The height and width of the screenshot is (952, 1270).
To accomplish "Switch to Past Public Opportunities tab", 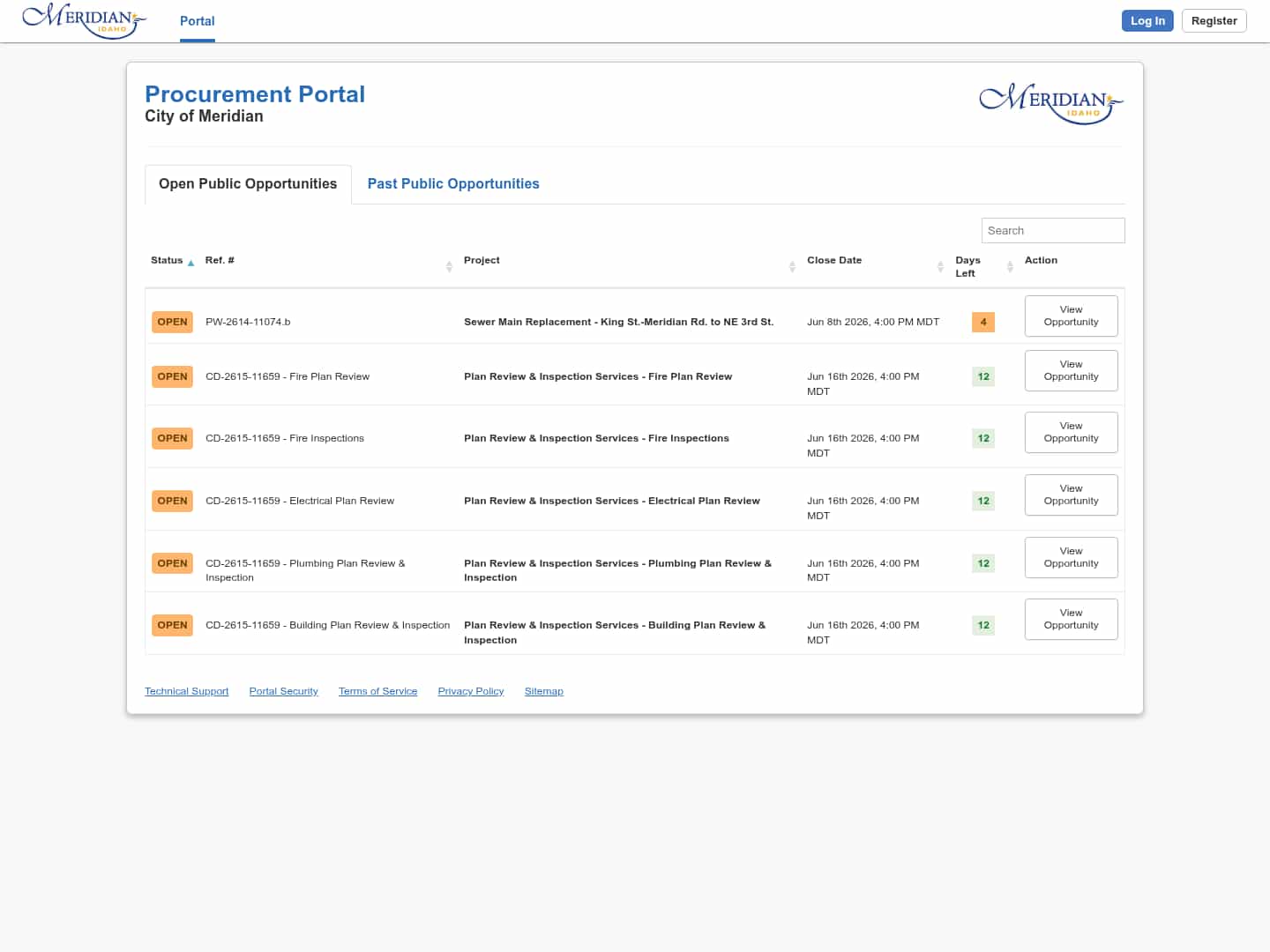I will click(453, 183).
